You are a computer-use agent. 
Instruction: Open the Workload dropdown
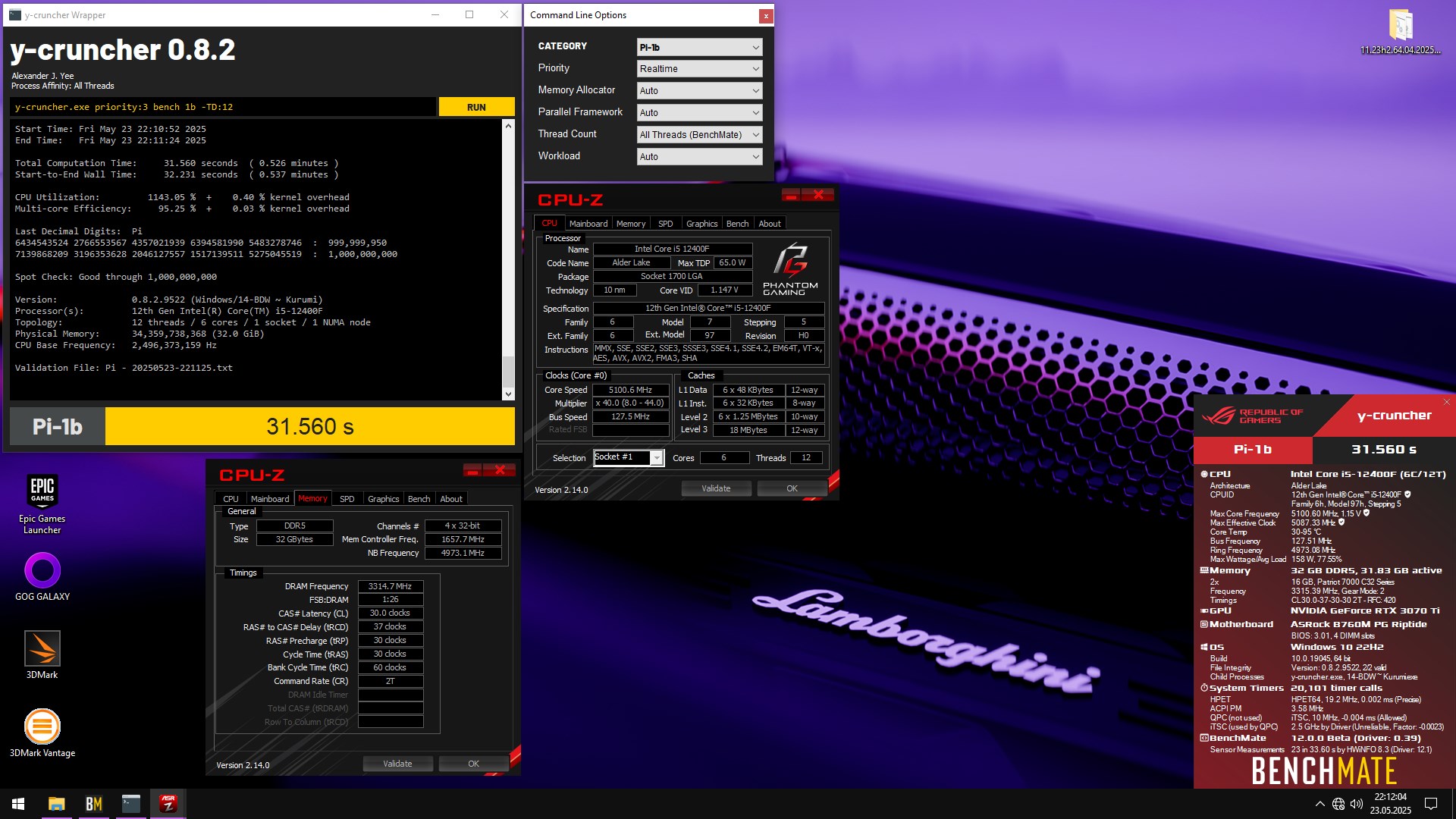click(699, 156)
